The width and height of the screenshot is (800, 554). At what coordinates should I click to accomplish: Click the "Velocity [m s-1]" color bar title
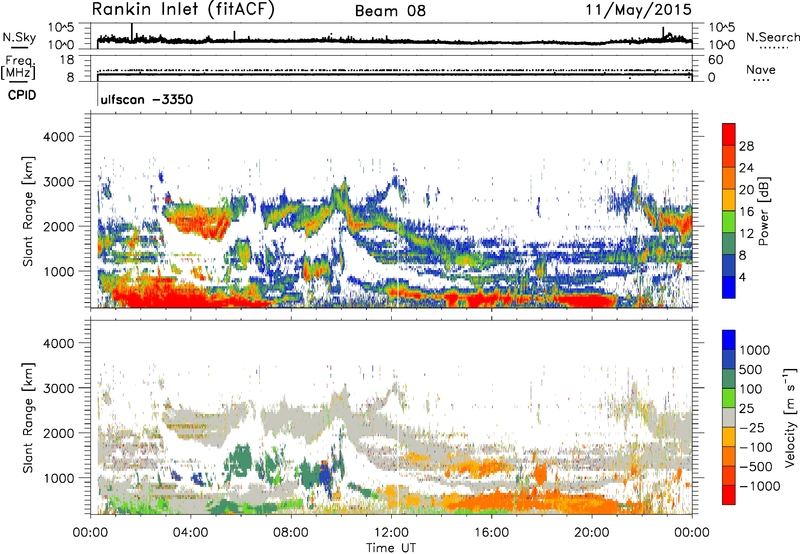pyautogui.click(x=789, y=417)
